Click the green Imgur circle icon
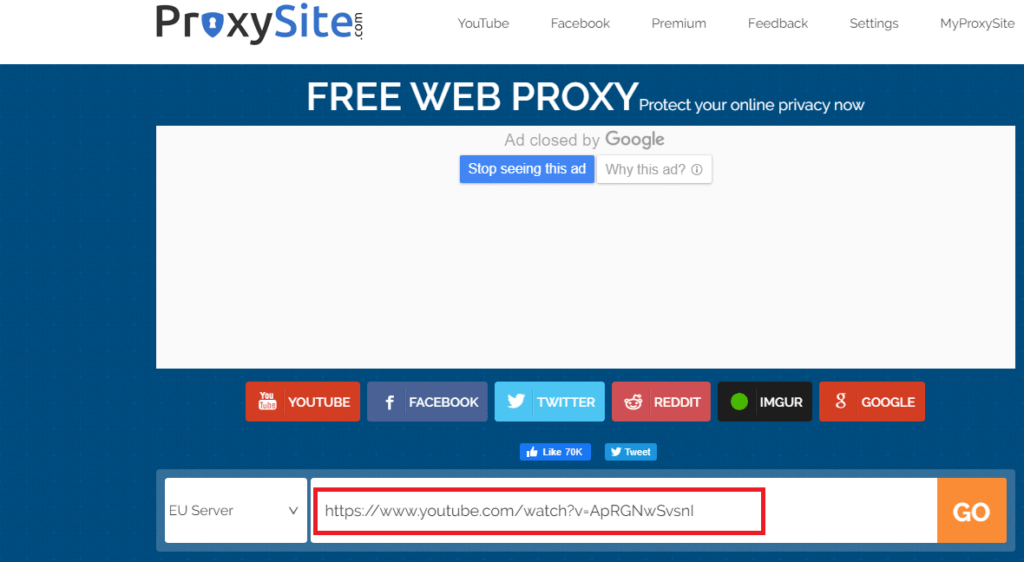This screenshot has height=562, width=1024. click(x=739, y=401)
